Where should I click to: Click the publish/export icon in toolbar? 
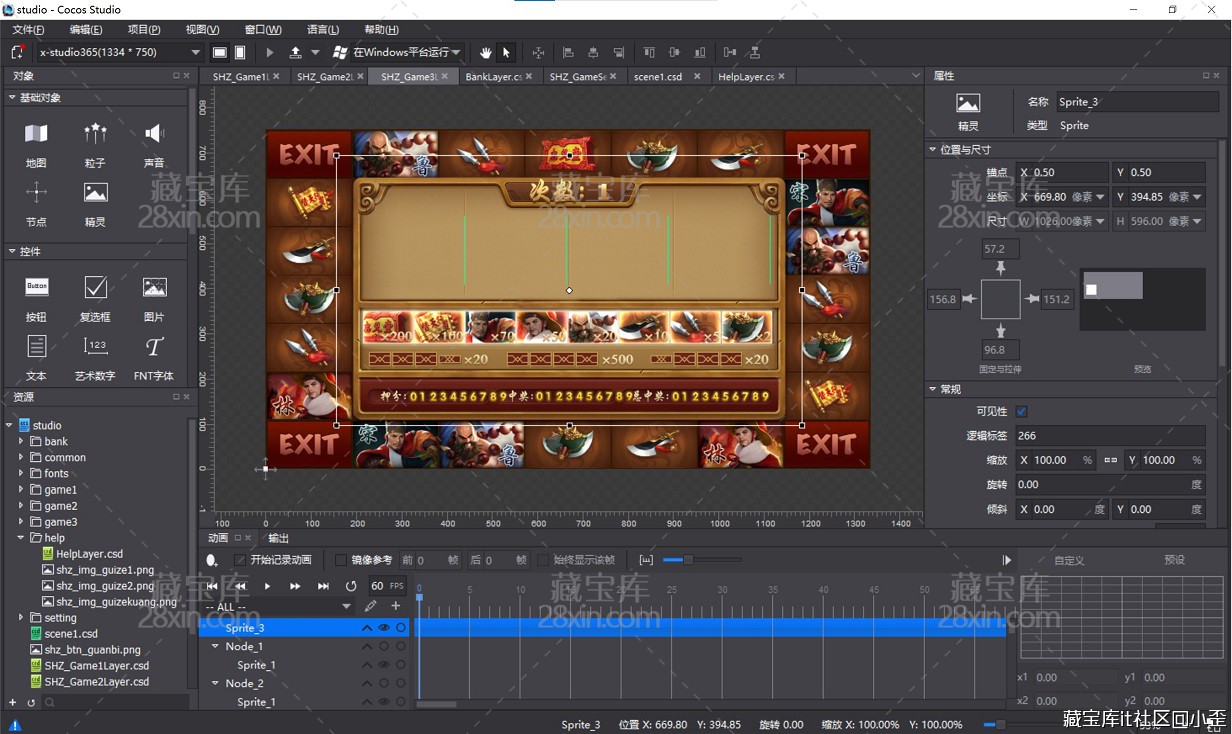295,52
